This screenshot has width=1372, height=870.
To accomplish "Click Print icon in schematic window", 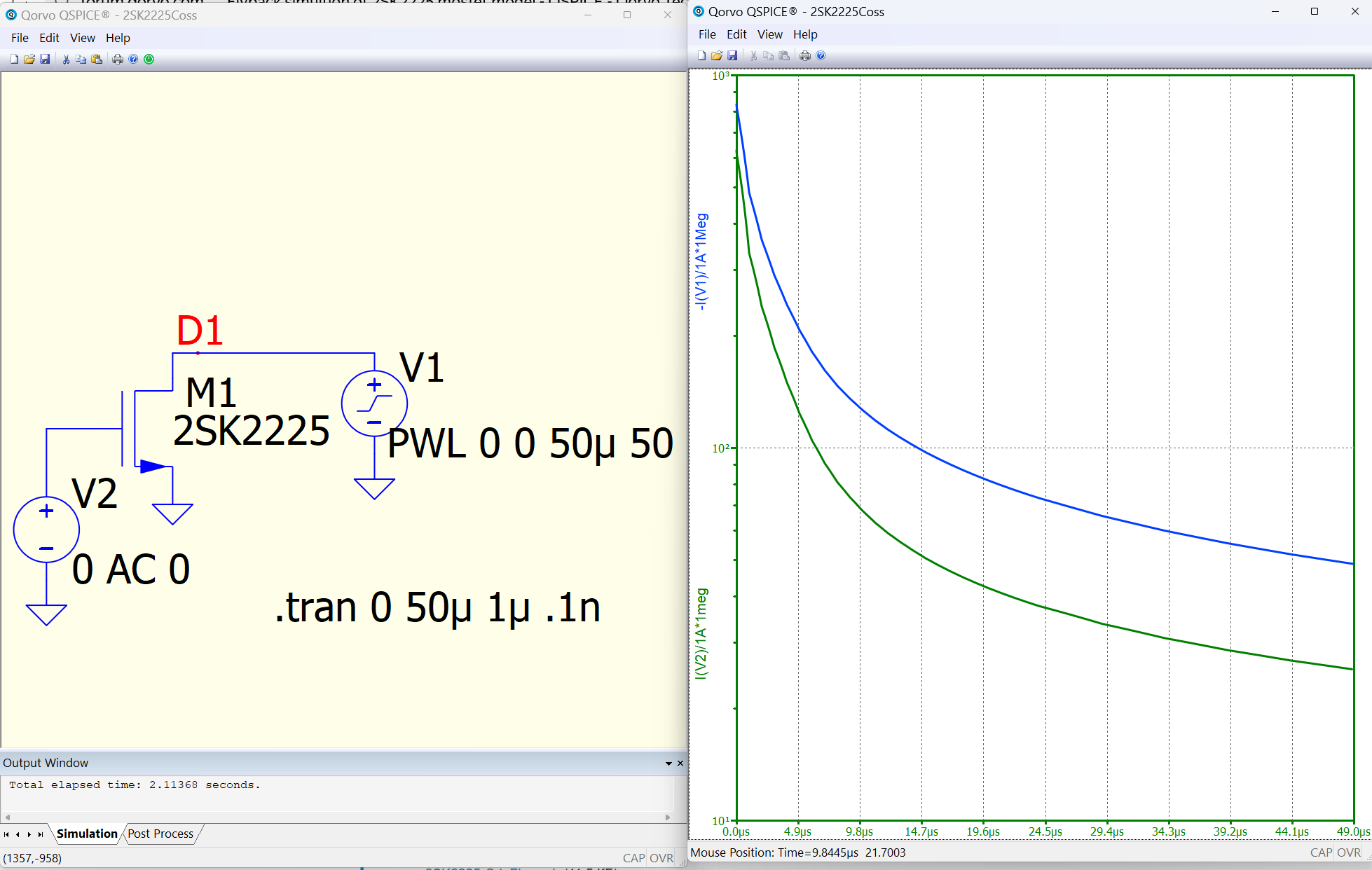I will point(118,60).
